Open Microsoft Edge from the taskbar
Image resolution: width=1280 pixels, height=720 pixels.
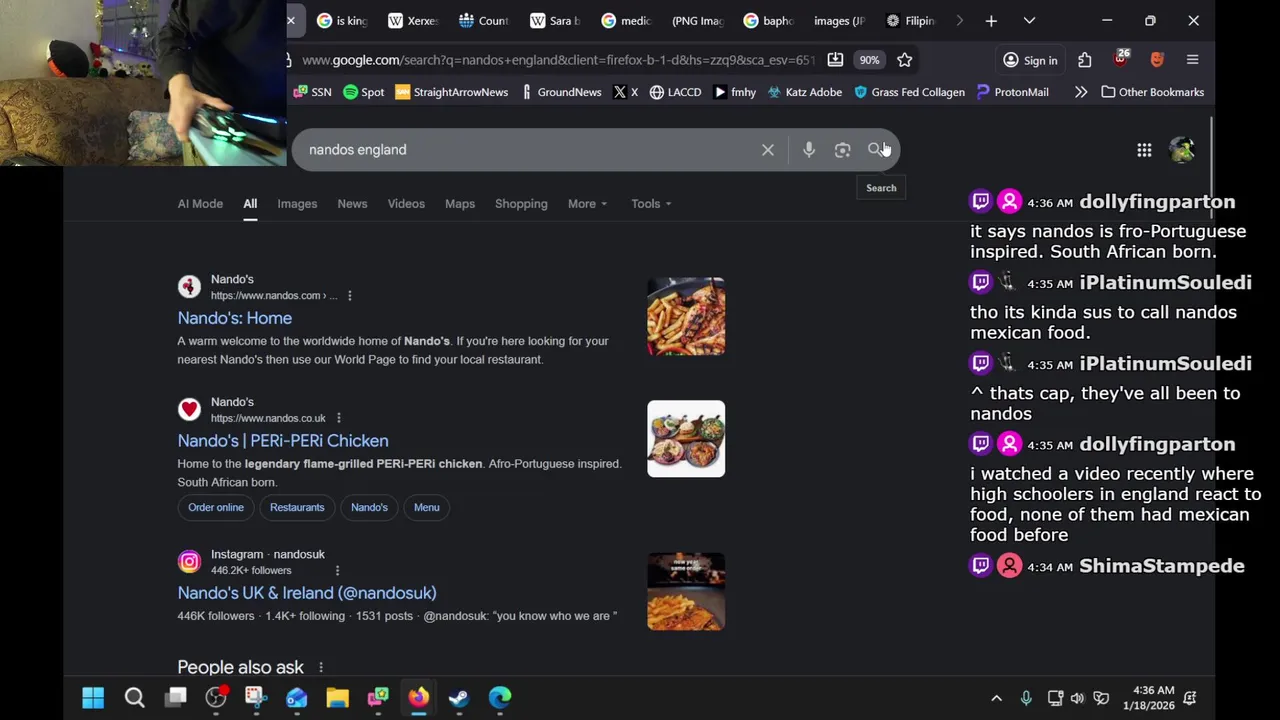(x=500, y=697)
